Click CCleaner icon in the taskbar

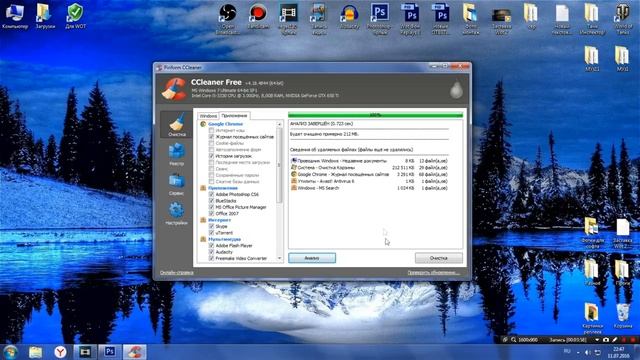click(135, 352)
